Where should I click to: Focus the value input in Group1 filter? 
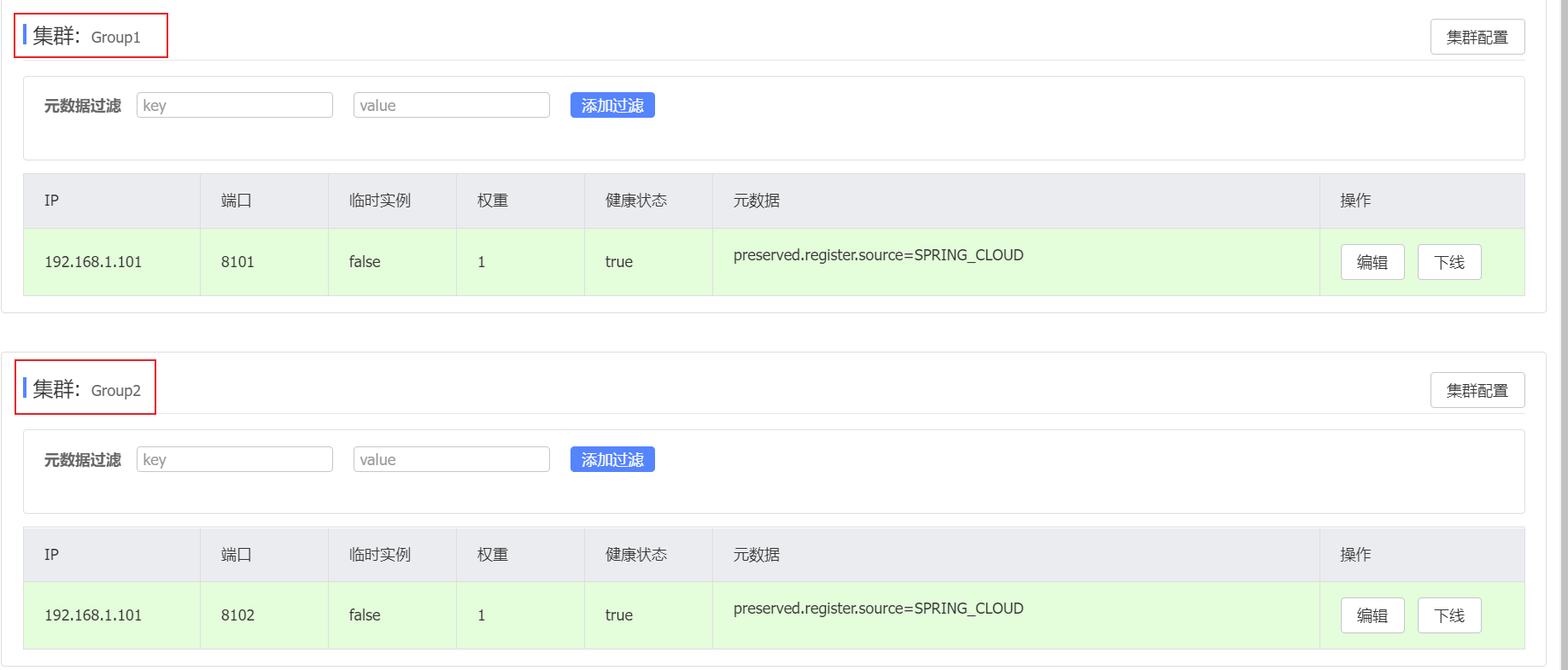pos(452,105)
